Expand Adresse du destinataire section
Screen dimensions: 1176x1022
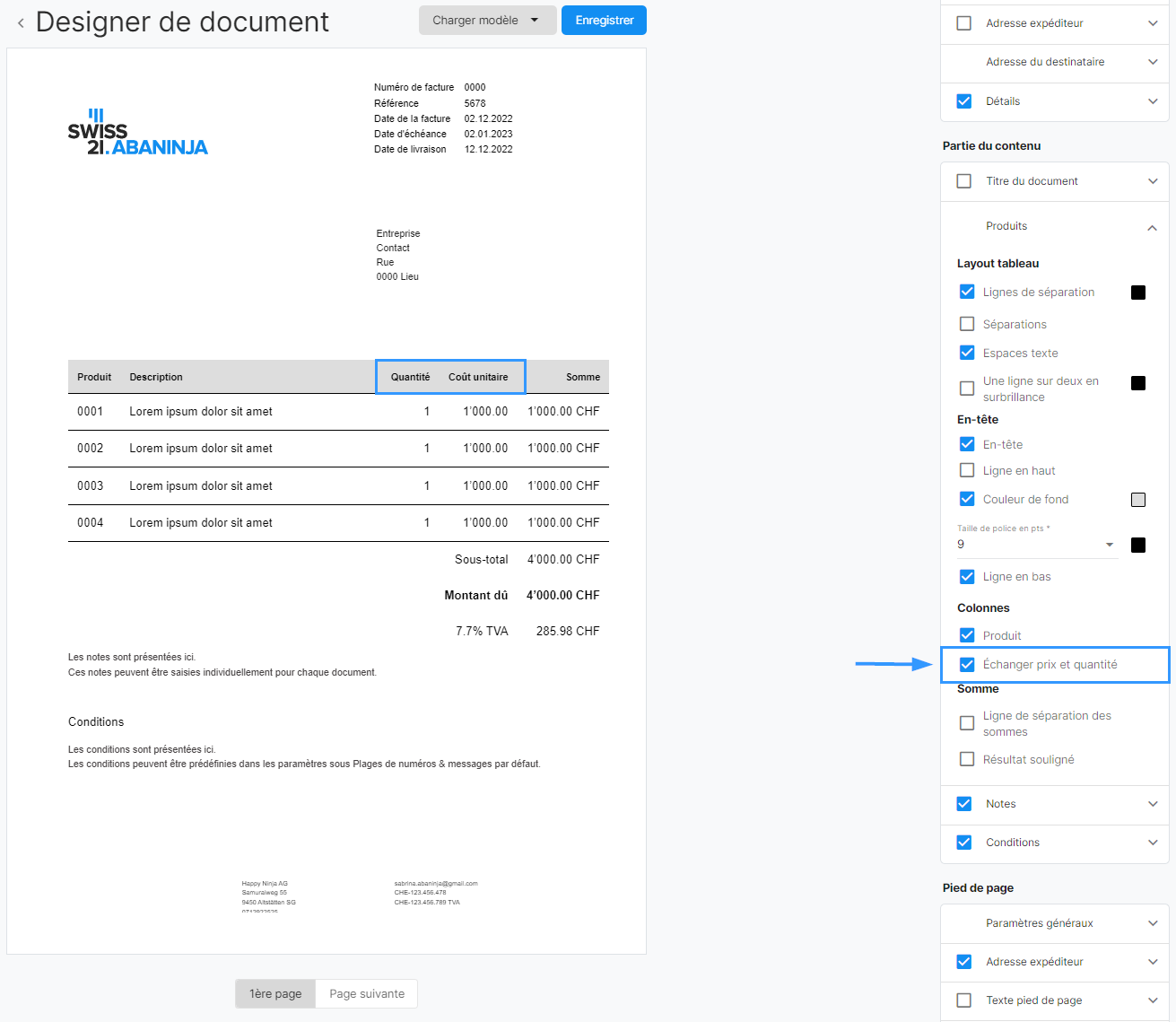[x=1153, y=62]
